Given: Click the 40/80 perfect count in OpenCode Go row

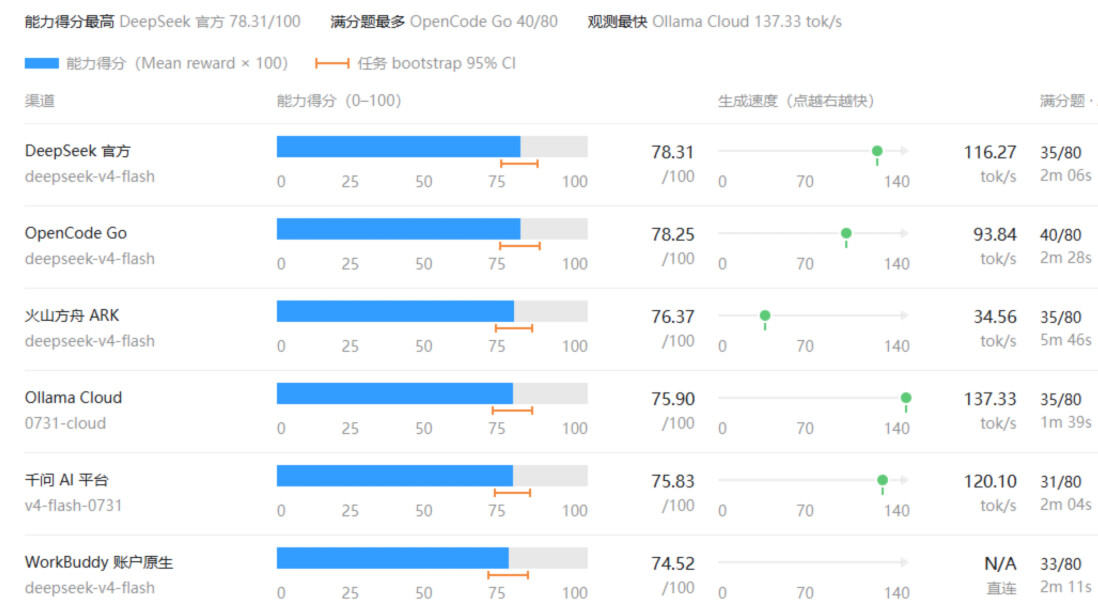Looking at the screenshot, I should coord(1060,235).
